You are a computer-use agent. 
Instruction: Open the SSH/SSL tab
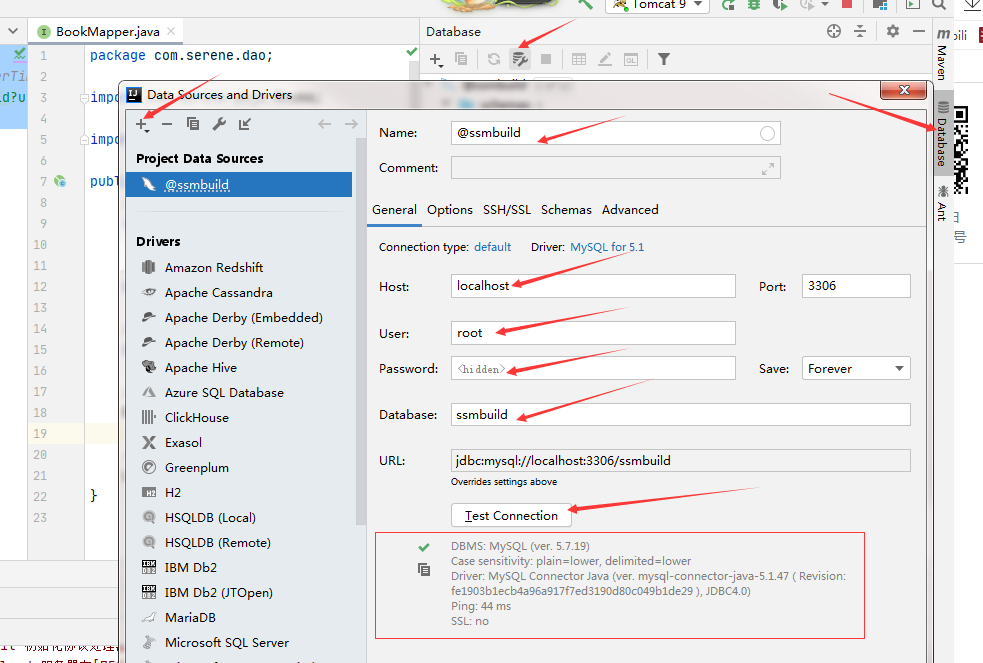[507, 210]
